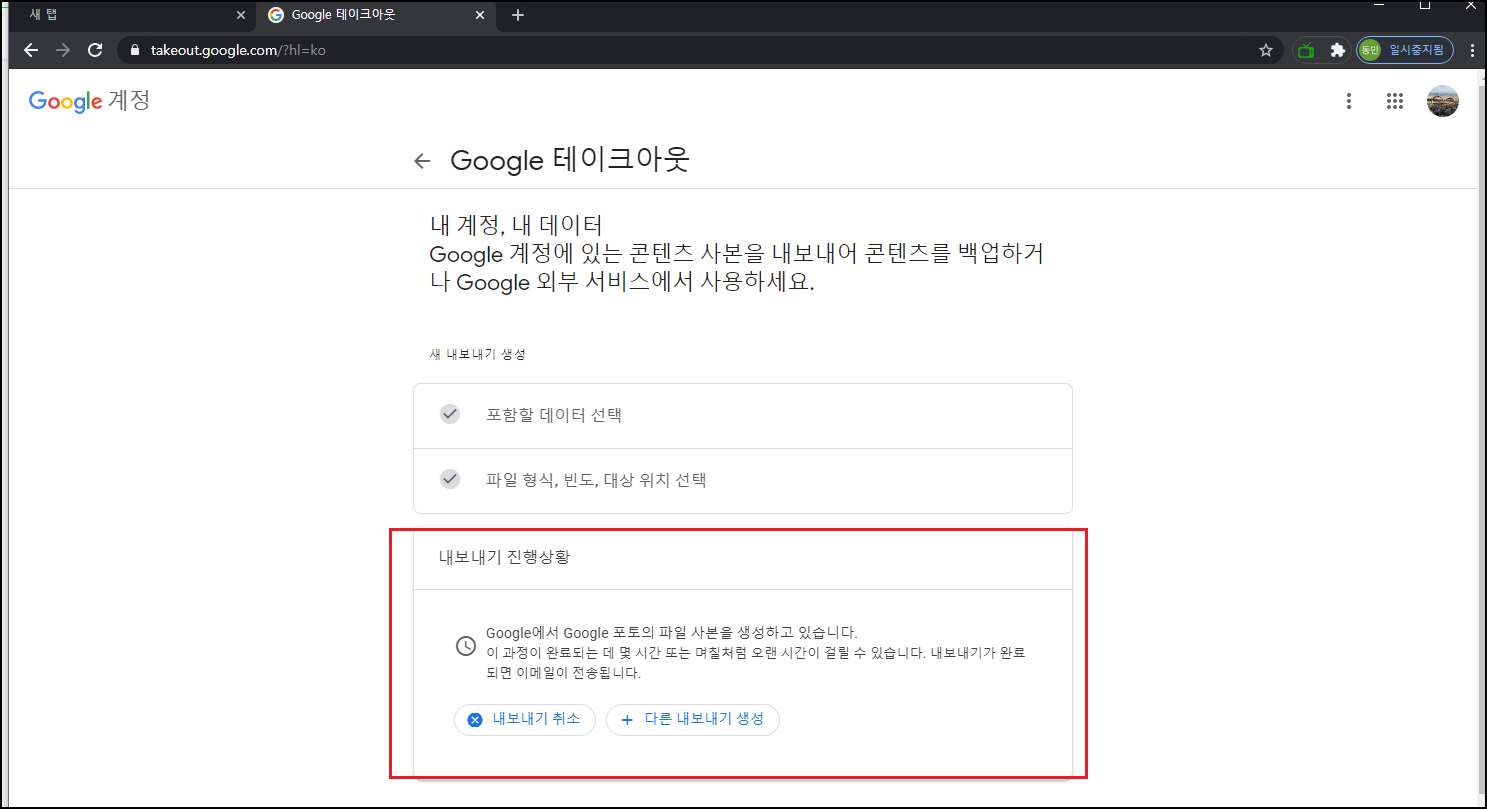The width and height of the screenshot is (1487, 809).
Task: Go back with the browser back arrow
Action: click(31, 50)
